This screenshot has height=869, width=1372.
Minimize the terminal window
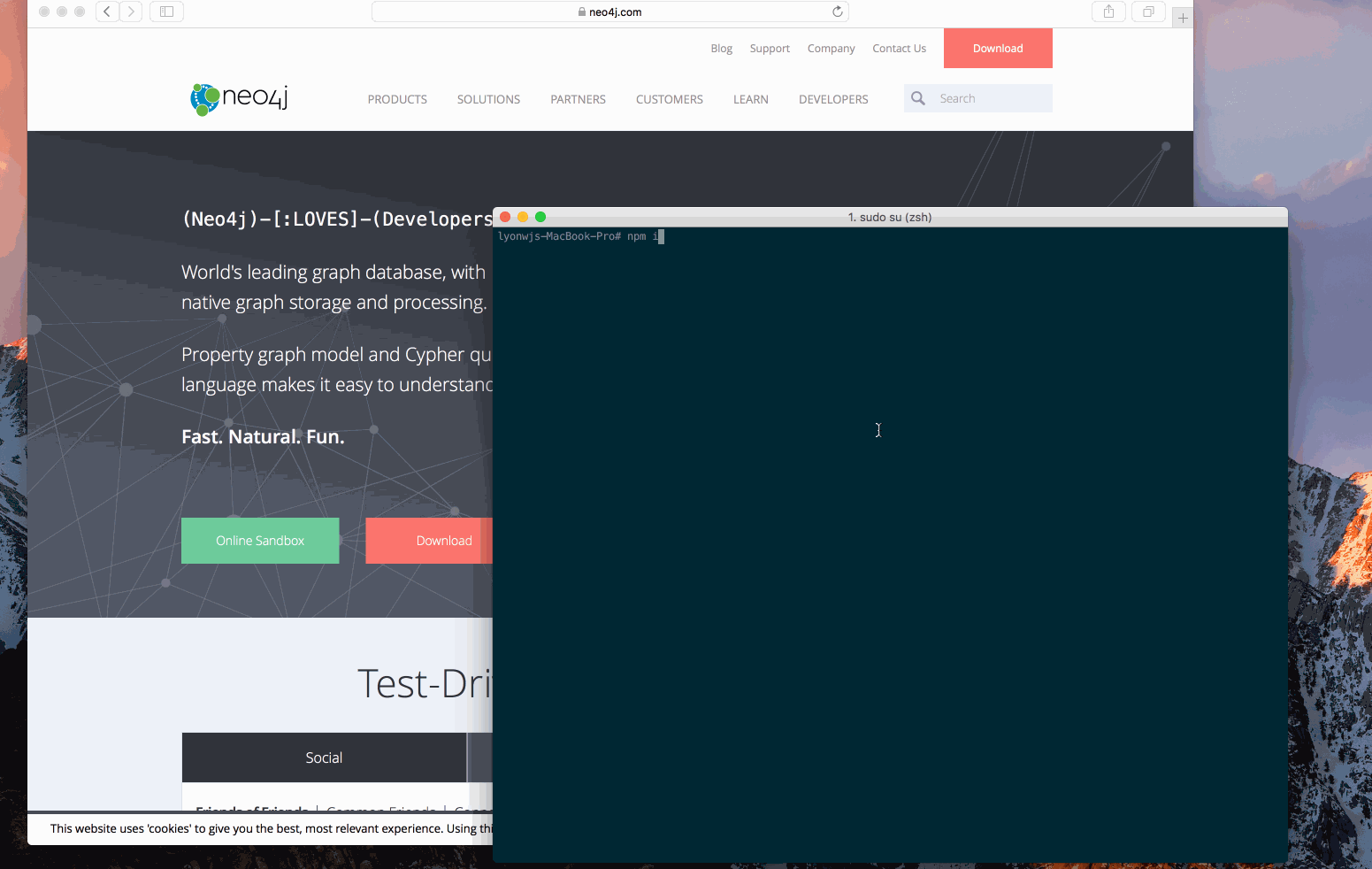tap(523, 217)
